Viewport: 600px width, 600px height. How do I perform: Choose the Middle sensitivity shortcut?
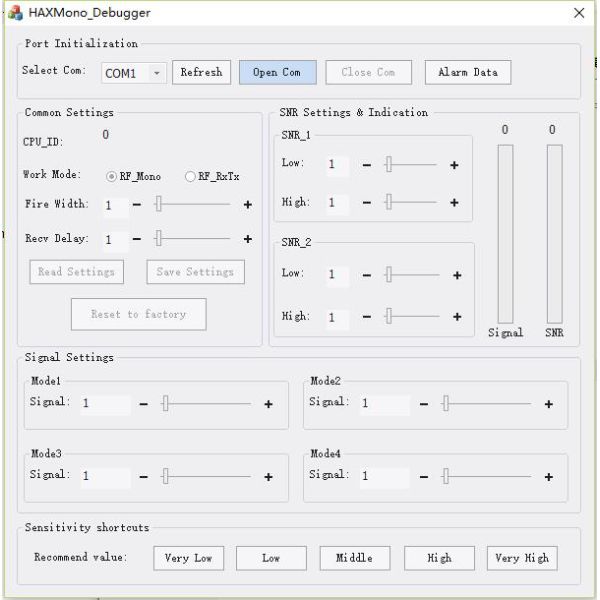tap(354, 558)
